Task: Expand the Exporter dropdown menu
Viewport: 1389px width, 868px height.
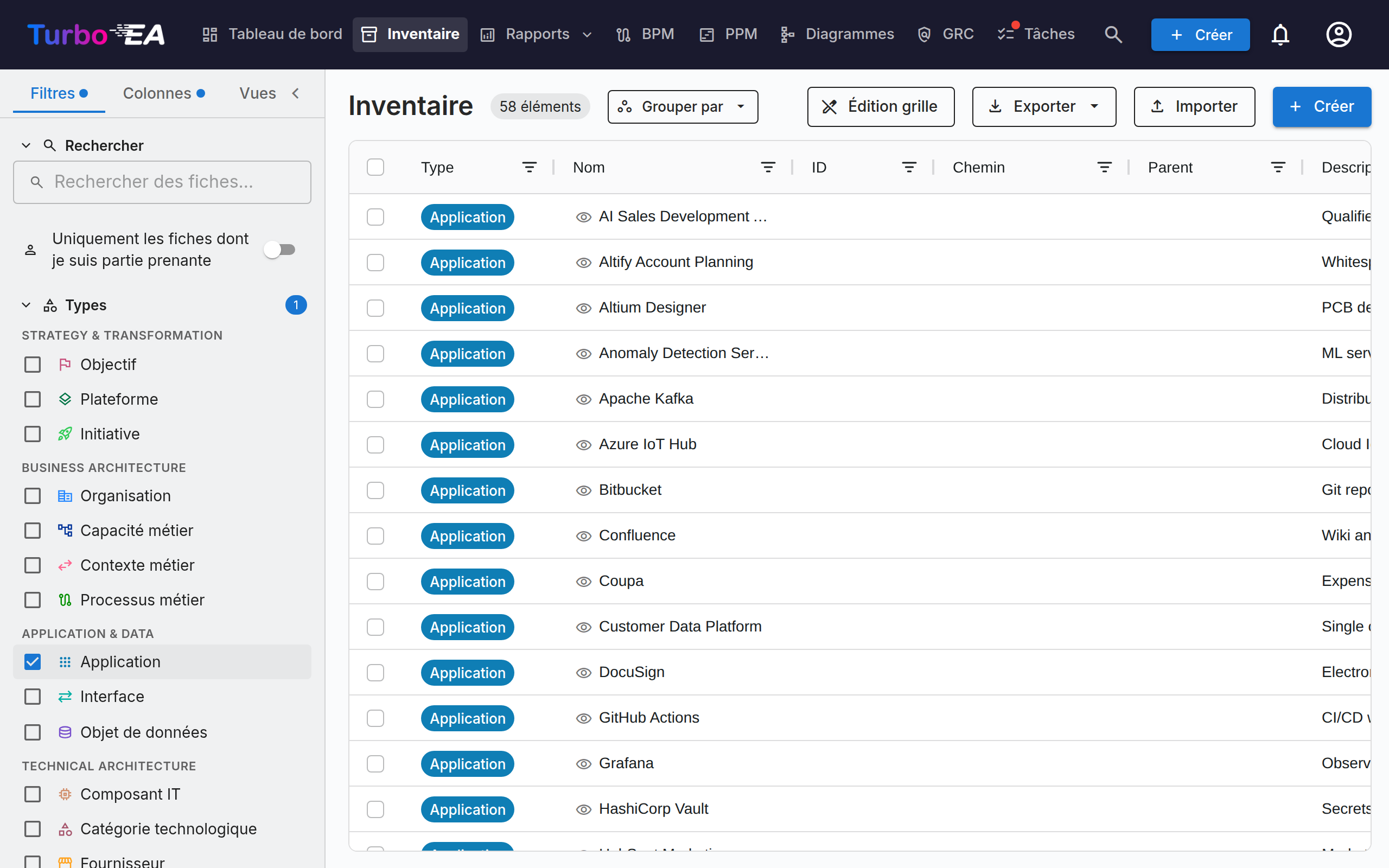Action: click(x=1043, y=107)
